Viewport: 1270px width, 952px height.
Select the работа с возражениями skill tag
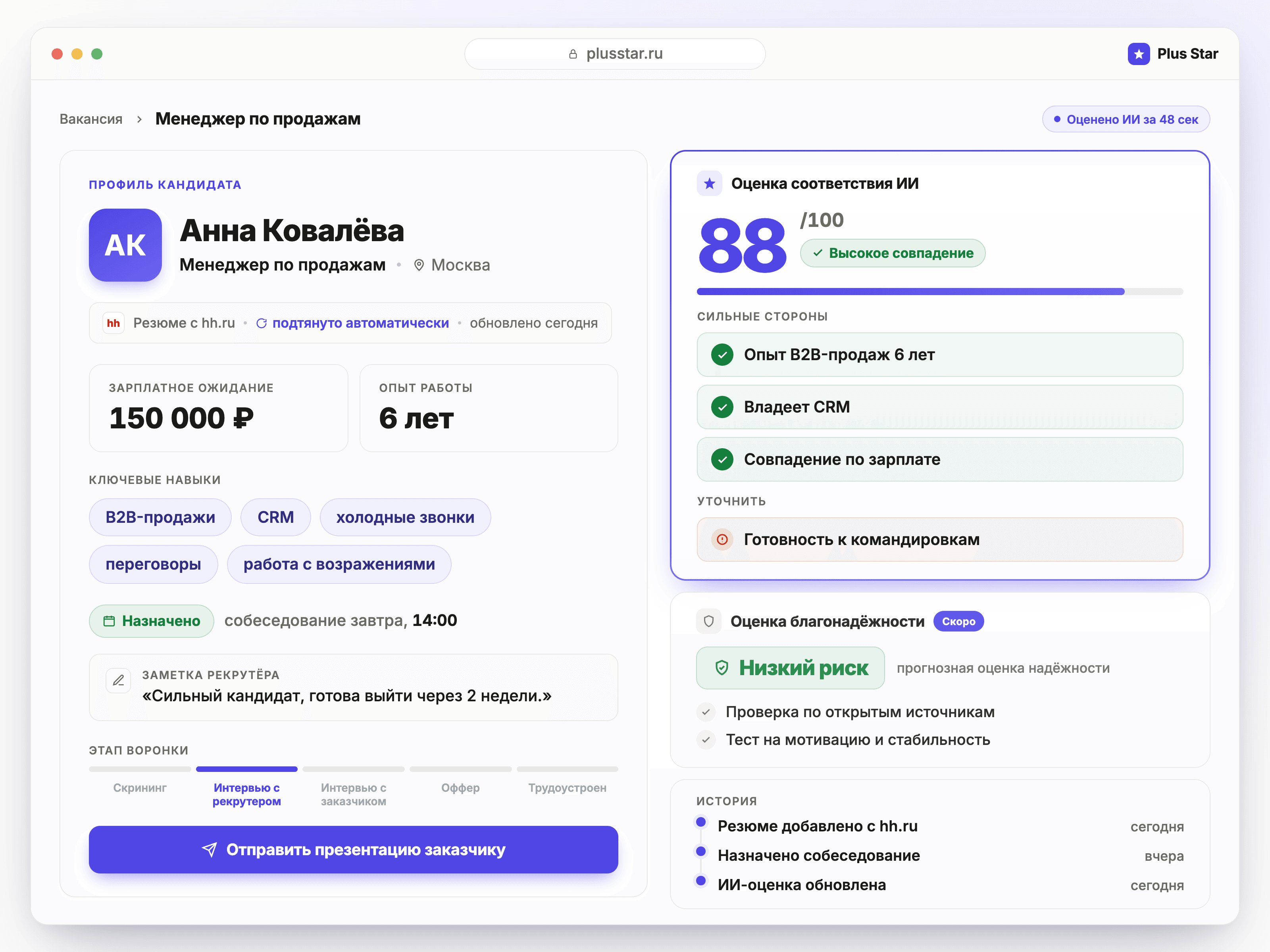point(339,564)
